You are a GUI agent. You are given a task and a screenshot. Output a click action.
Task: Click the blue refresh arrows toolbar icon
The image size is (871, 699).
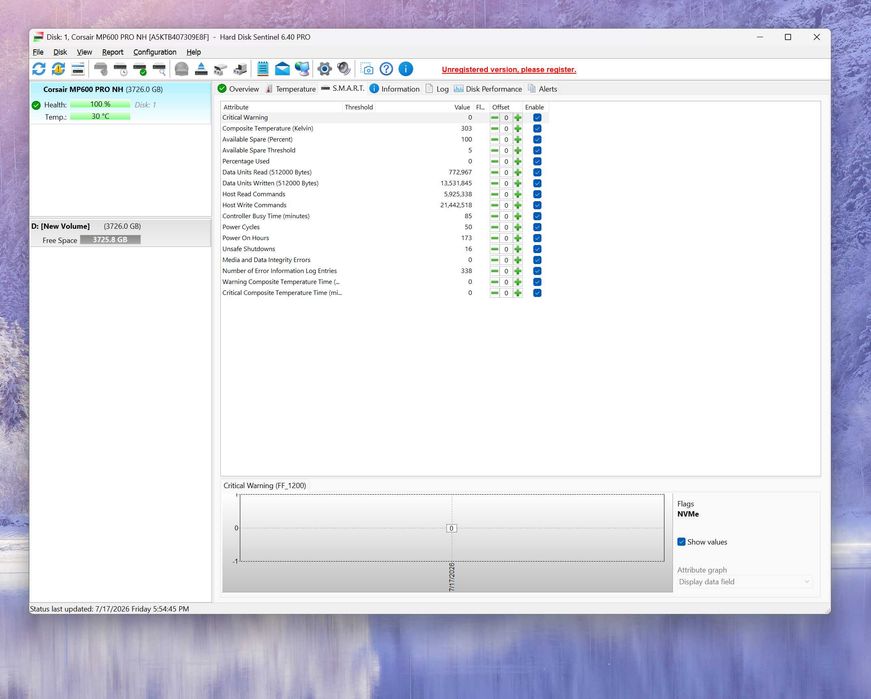pos(39,69)
